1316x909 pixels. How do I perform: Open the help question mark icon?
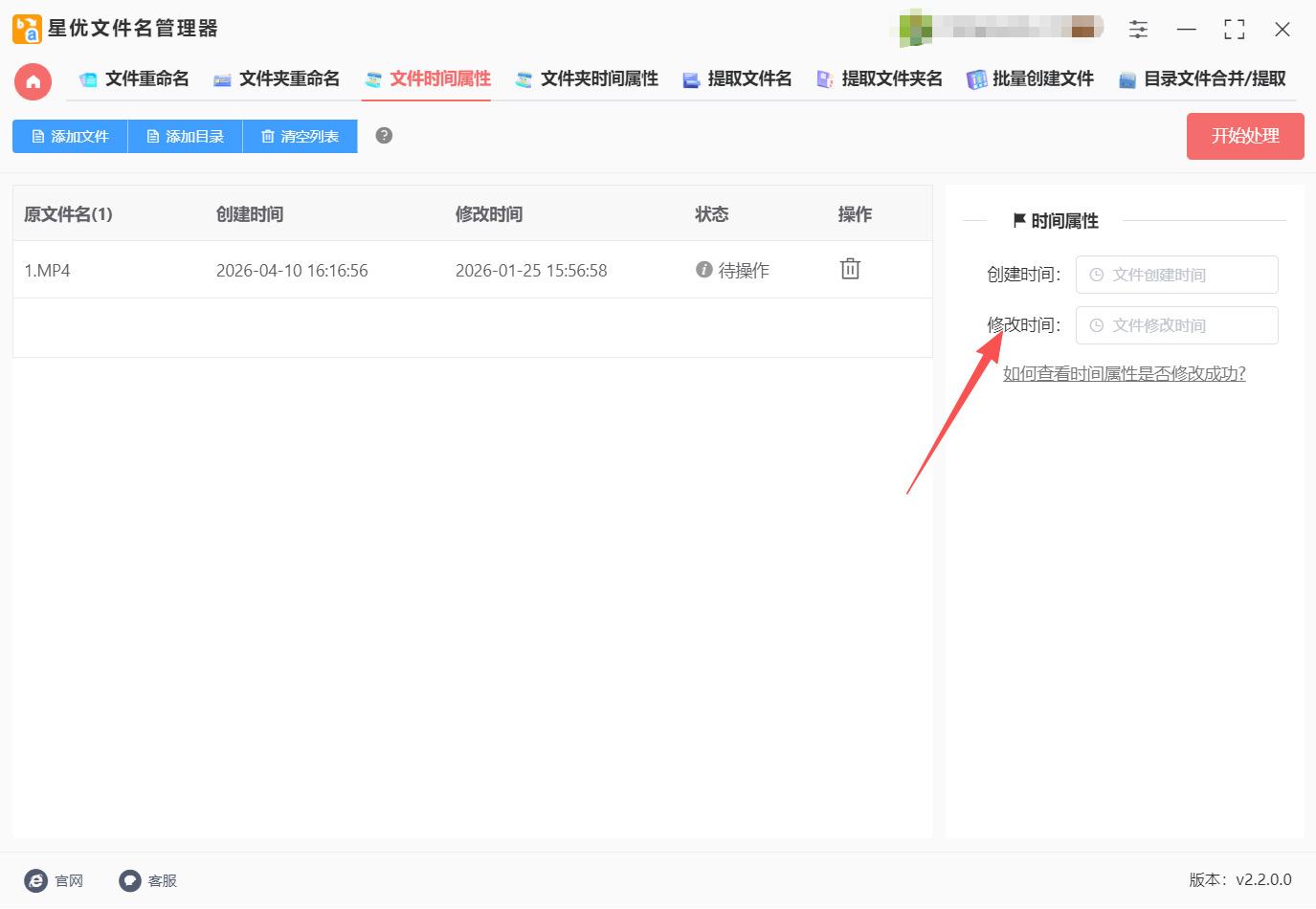coord(384,135)
